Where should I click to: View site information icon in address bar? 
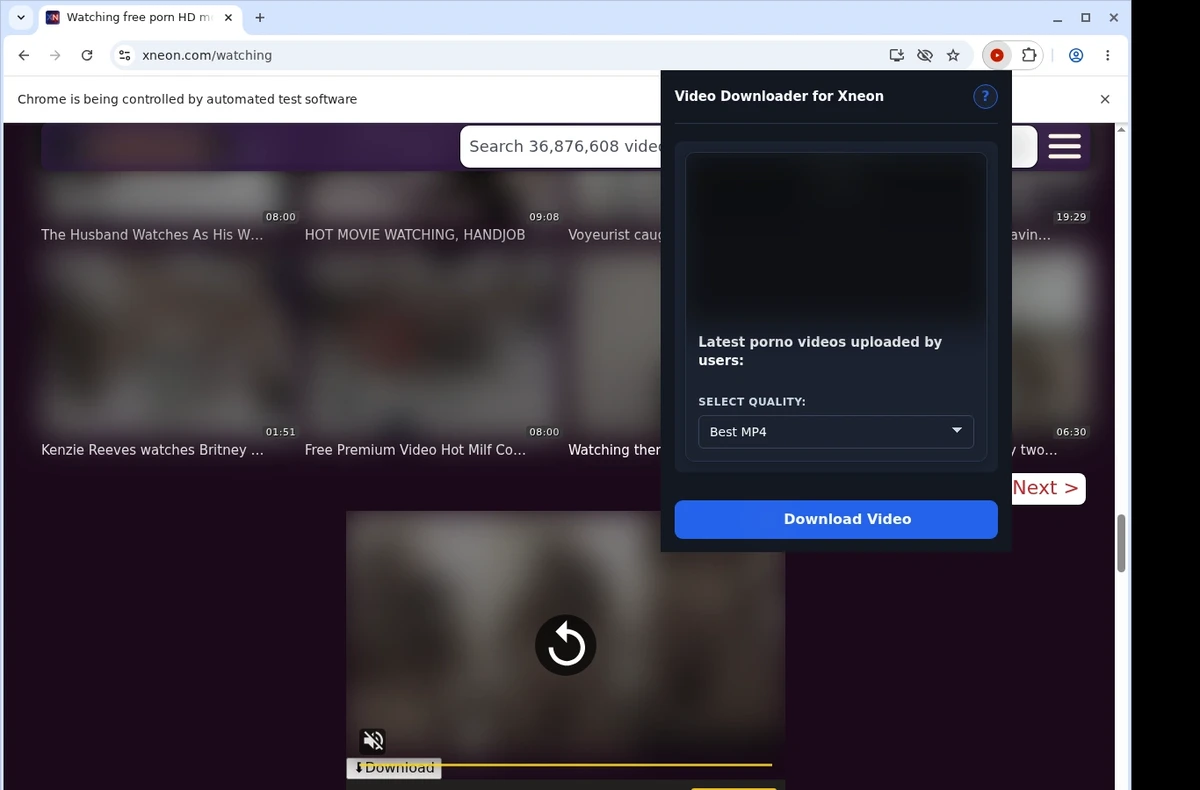pos(124,55)
